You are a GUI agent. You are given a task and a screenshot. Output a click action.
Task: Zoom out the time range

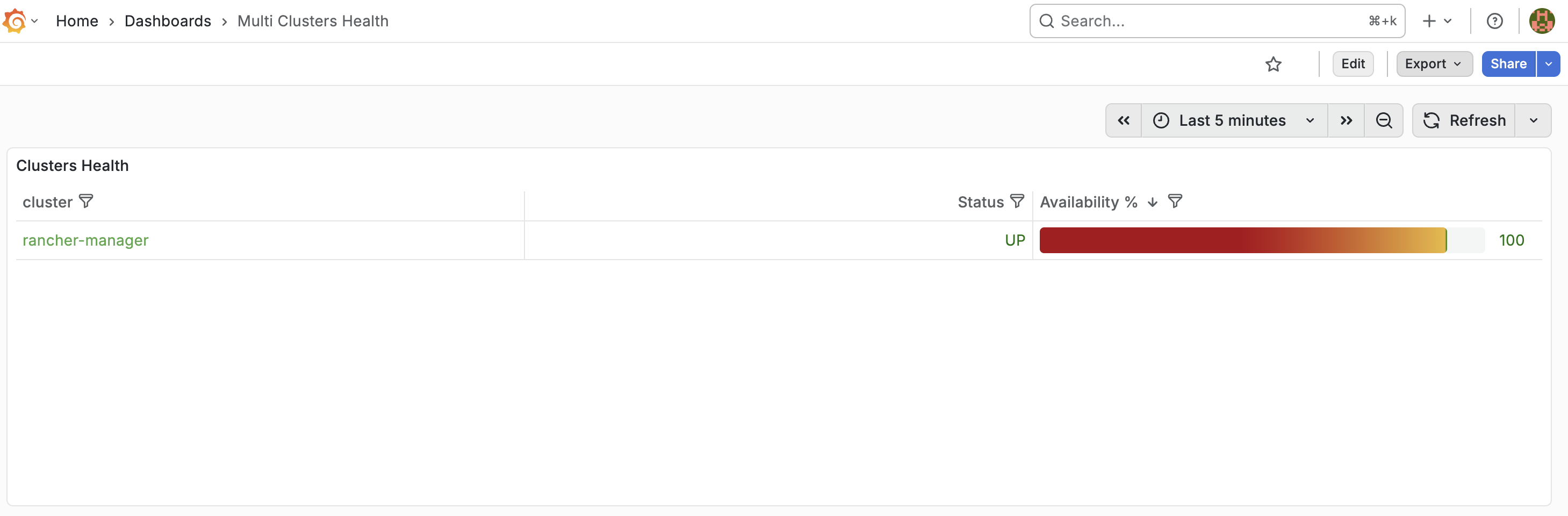(1384, 120)
